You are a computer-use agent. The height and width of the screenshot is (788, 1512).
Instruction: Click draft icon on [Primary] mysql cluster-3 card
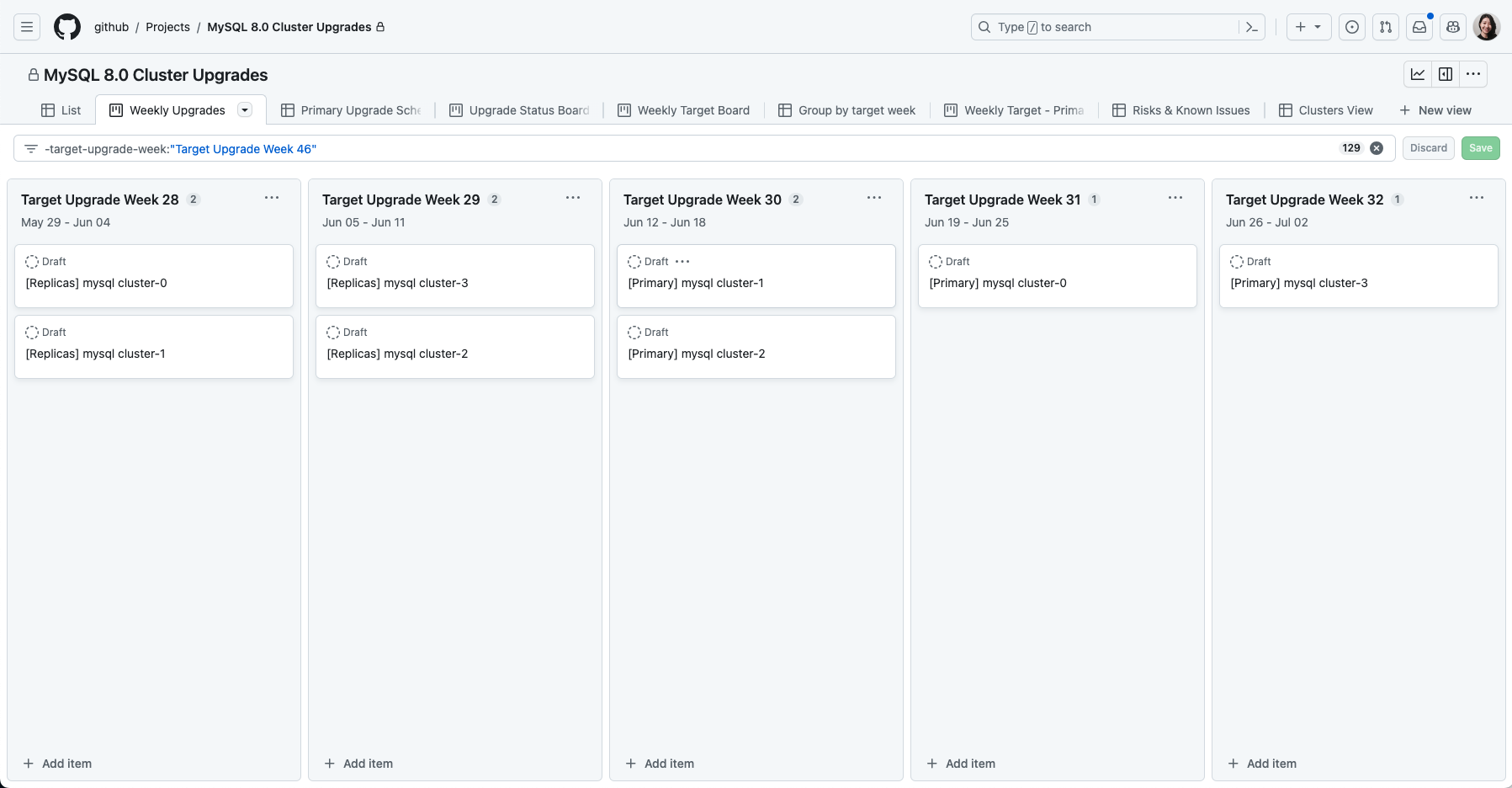pyautogui.click(x=1237, y=262)
